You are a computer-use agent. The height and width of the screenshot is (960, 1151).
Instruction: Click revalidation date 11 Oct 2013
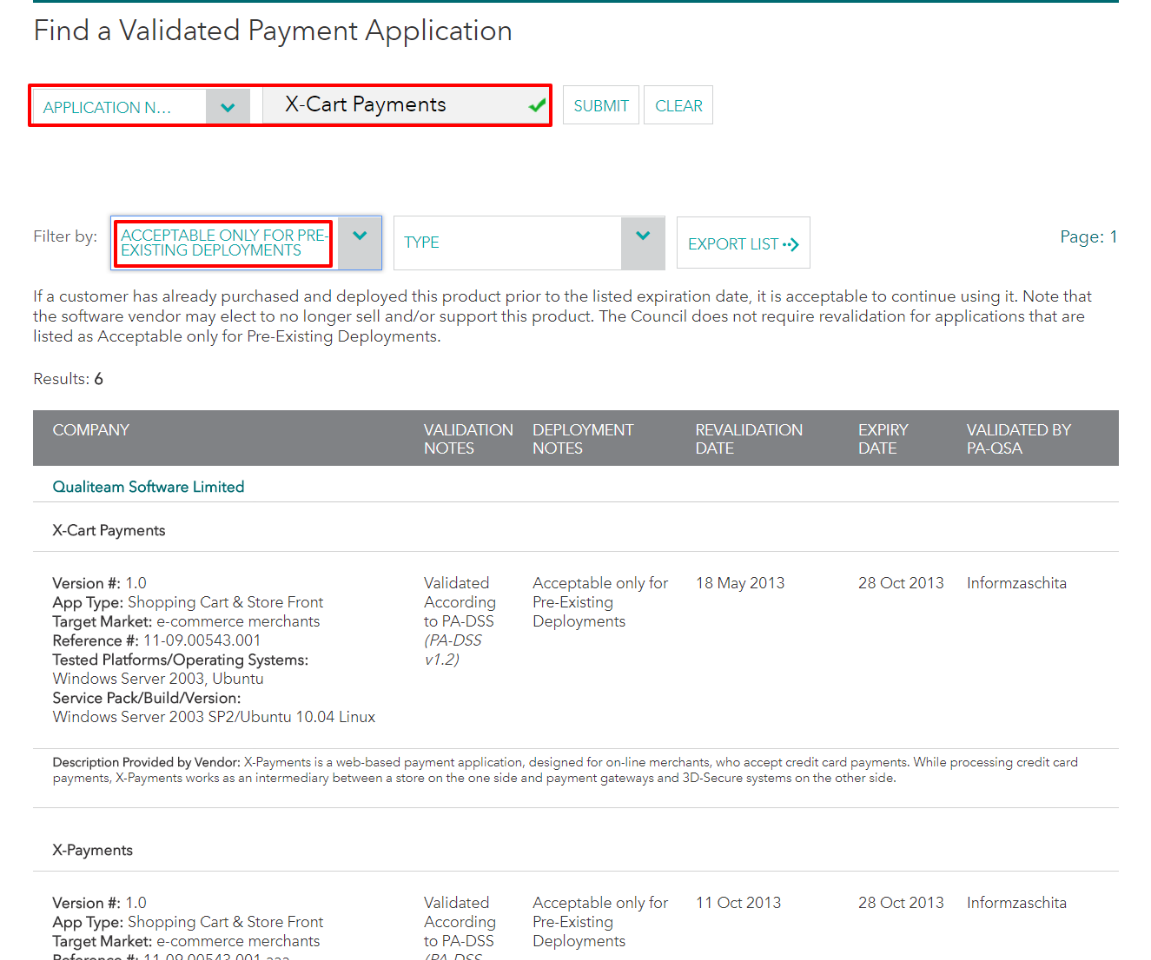[738, 903]
